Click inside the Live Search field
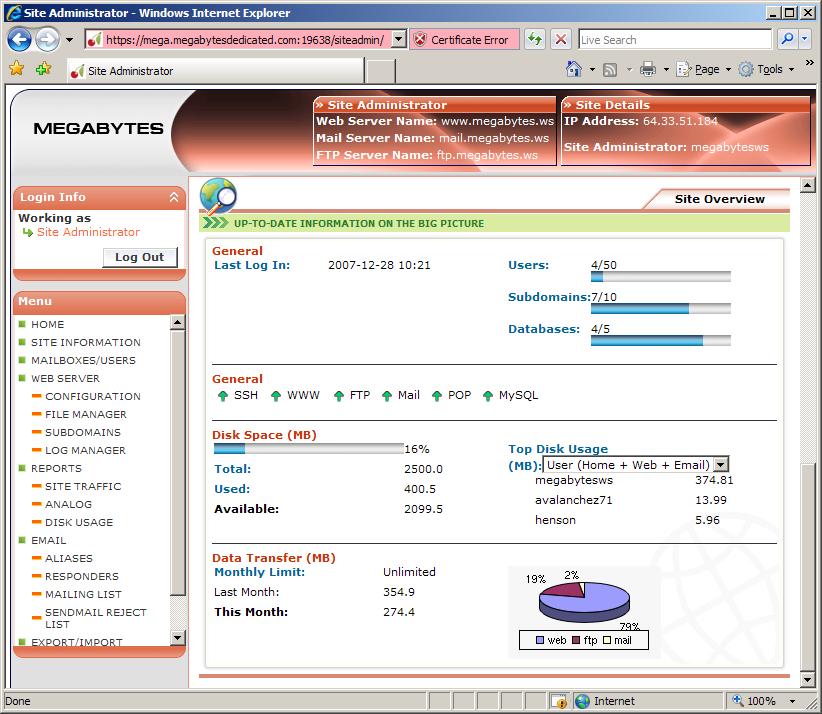The image size is (822, 714). [x=673, y=40]
